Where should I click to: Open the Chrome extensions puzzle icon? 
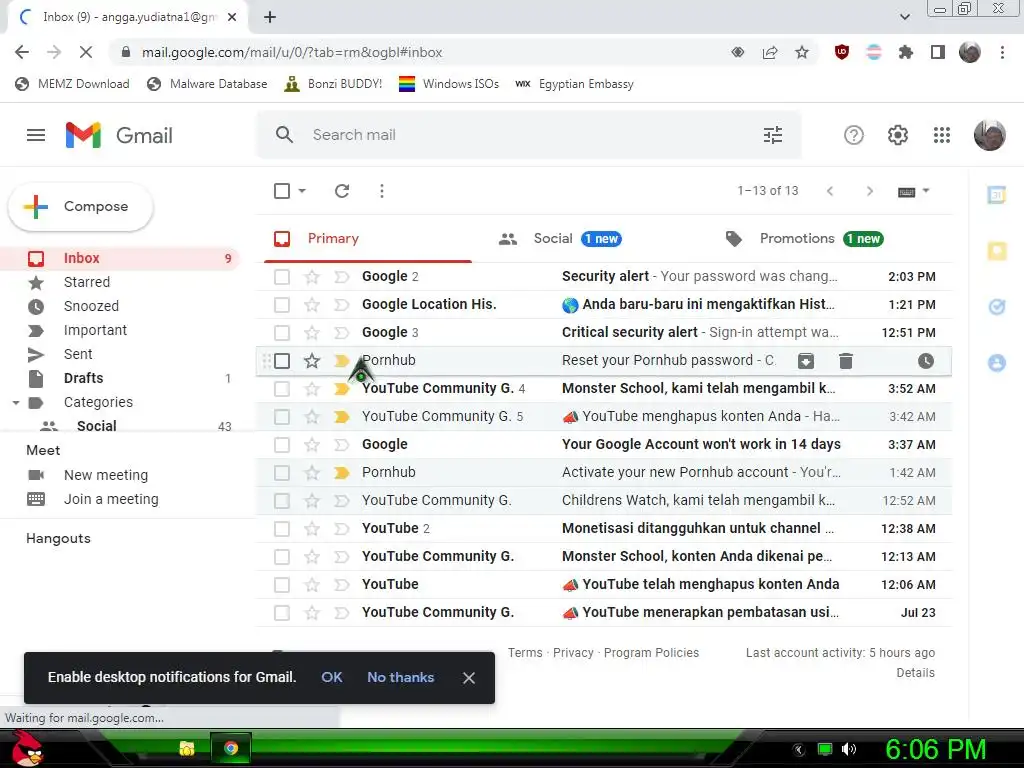click(905, 52)
